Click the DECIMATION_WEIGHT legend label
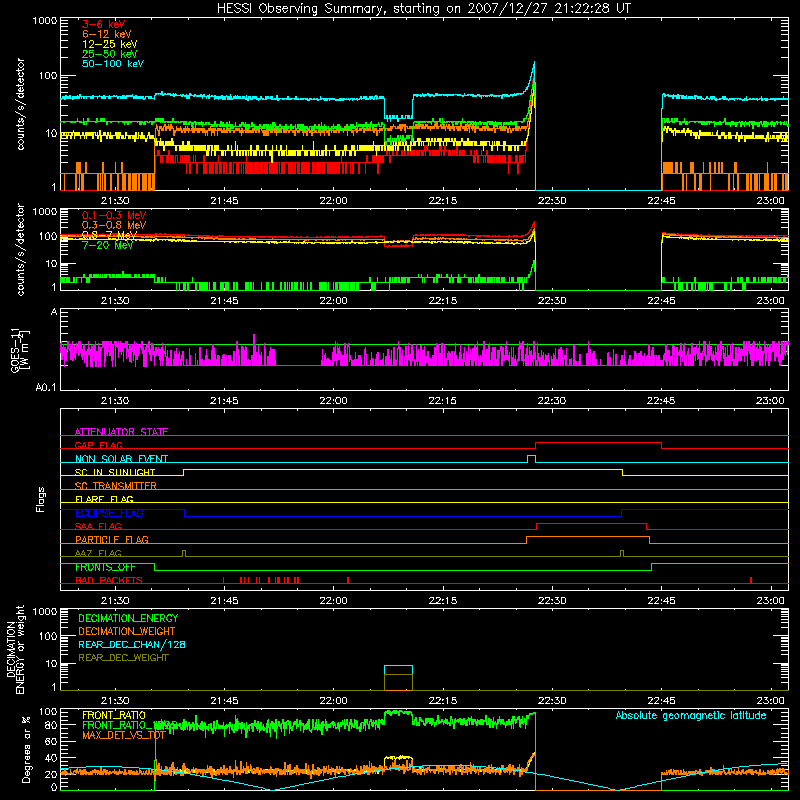The height and width of the screenshot is (800, 800). 127,631
